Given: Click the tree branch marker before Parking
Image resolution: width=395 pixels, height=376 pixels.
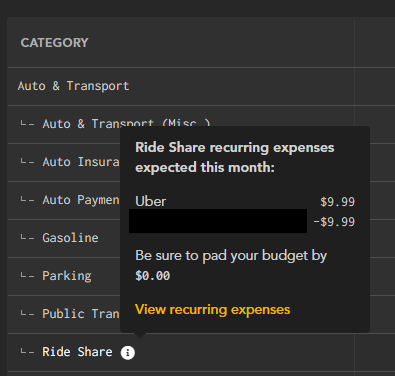Looking at the screenshot, I should tap(27, 276).
